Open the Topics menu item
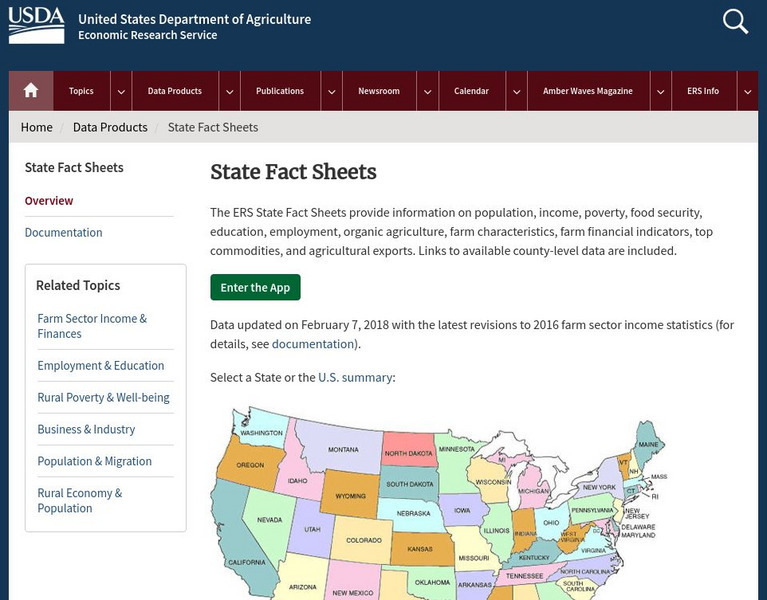The width and height of the screenshot is (767, 600). coord(81,91)
